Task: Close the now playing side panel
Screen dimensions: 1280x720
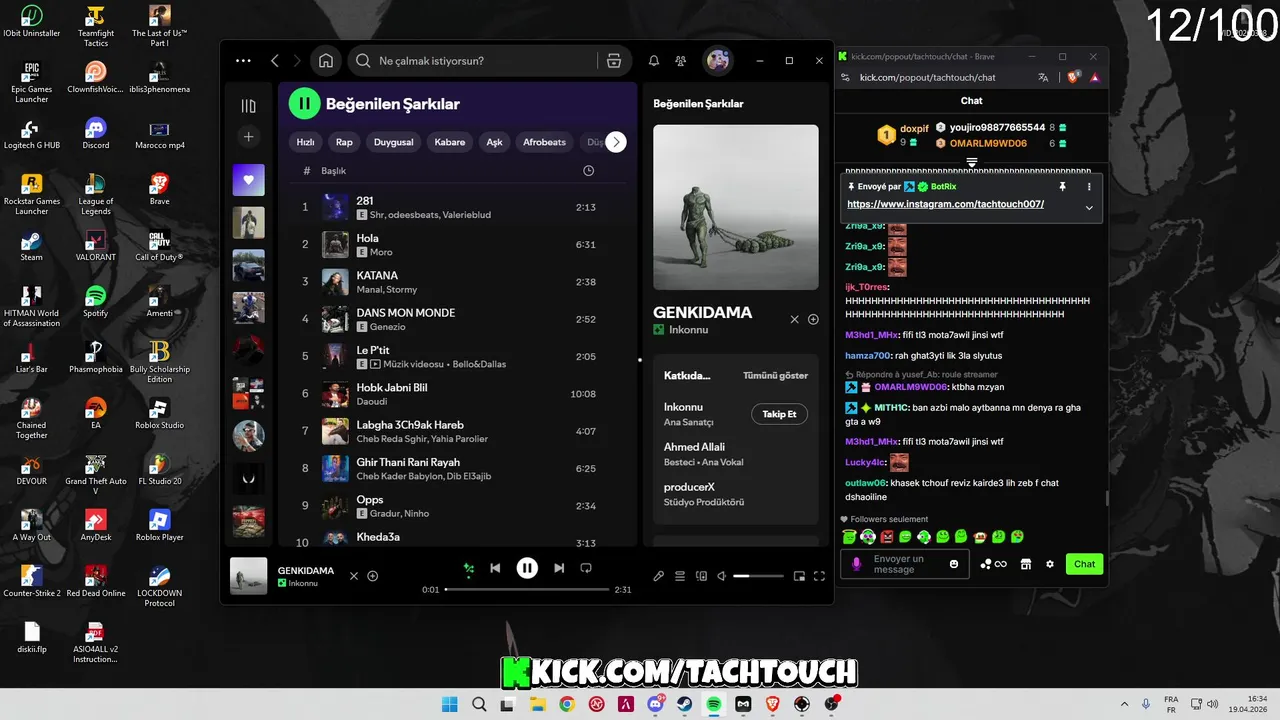Action: (x=795, y=319)
